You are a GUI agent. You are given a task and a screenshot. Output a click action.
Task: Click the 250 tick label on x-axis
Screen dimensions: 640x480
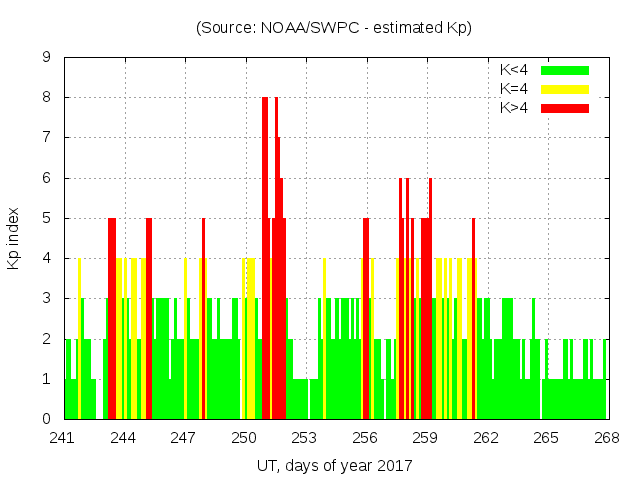[x=244, y=438]
